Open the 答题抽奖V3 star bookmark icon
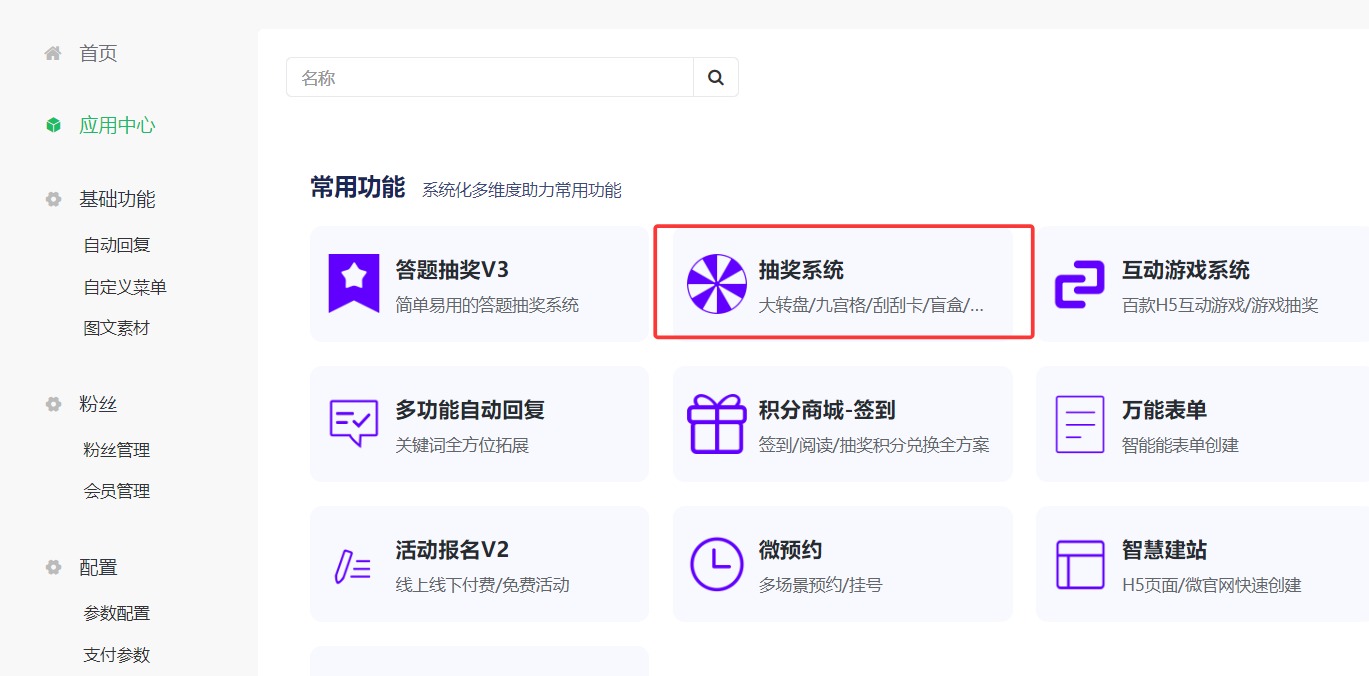1369x676 pixels. pyautogui.click(x=354, y=283)
